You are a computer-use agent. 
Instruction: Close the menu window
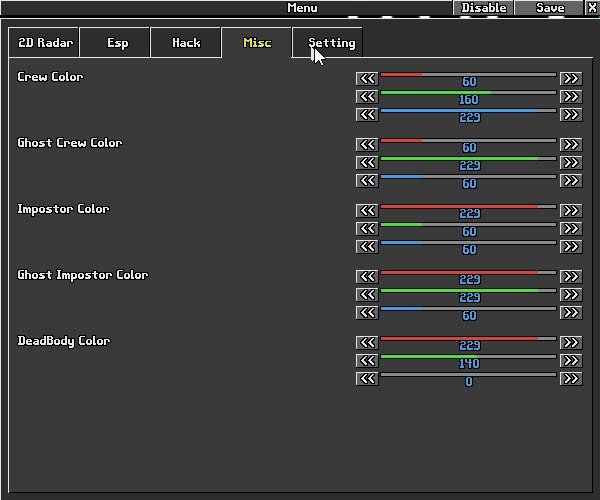tap(592, 8)
